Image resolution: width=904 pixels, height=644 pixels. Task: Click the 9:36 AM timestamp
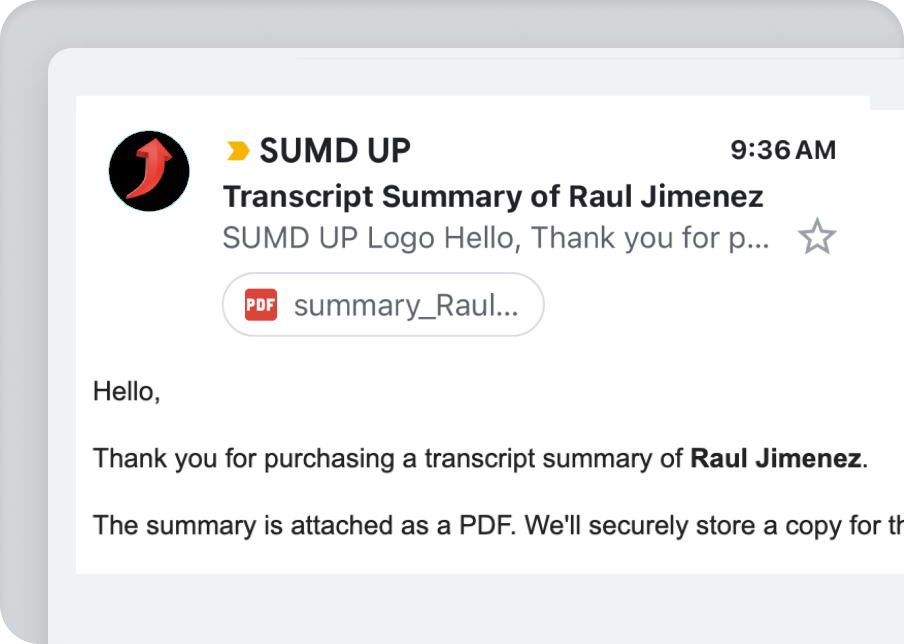[783, 150]
